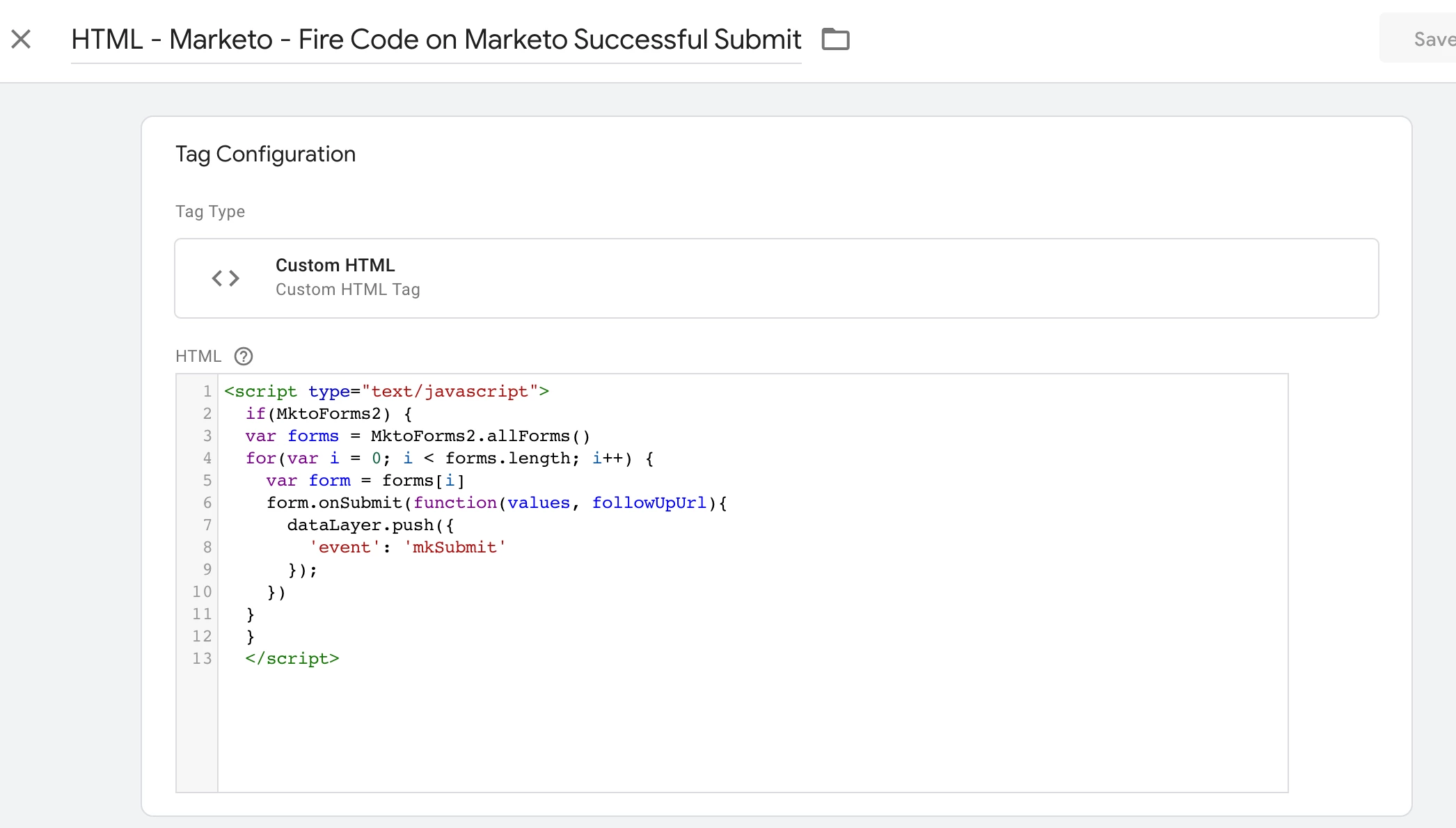The width and height of the screenshot is (1456, 828).
Task: Click the 'mkSubmit' event string
Action: coord(454,548)
